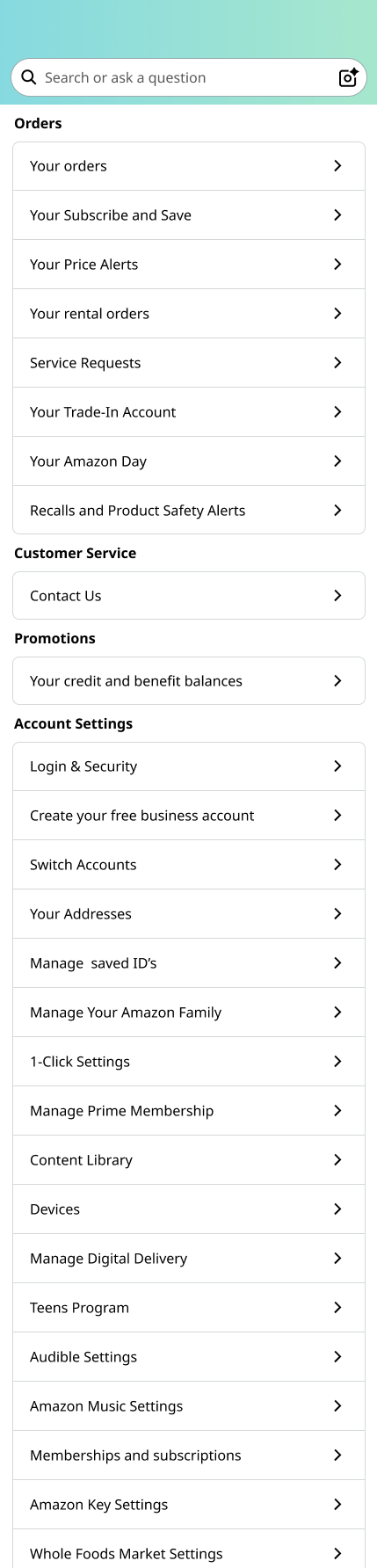377x1568 pixels.
Task: Tap the magnifying glass search icon
Action: click(29, 77)
